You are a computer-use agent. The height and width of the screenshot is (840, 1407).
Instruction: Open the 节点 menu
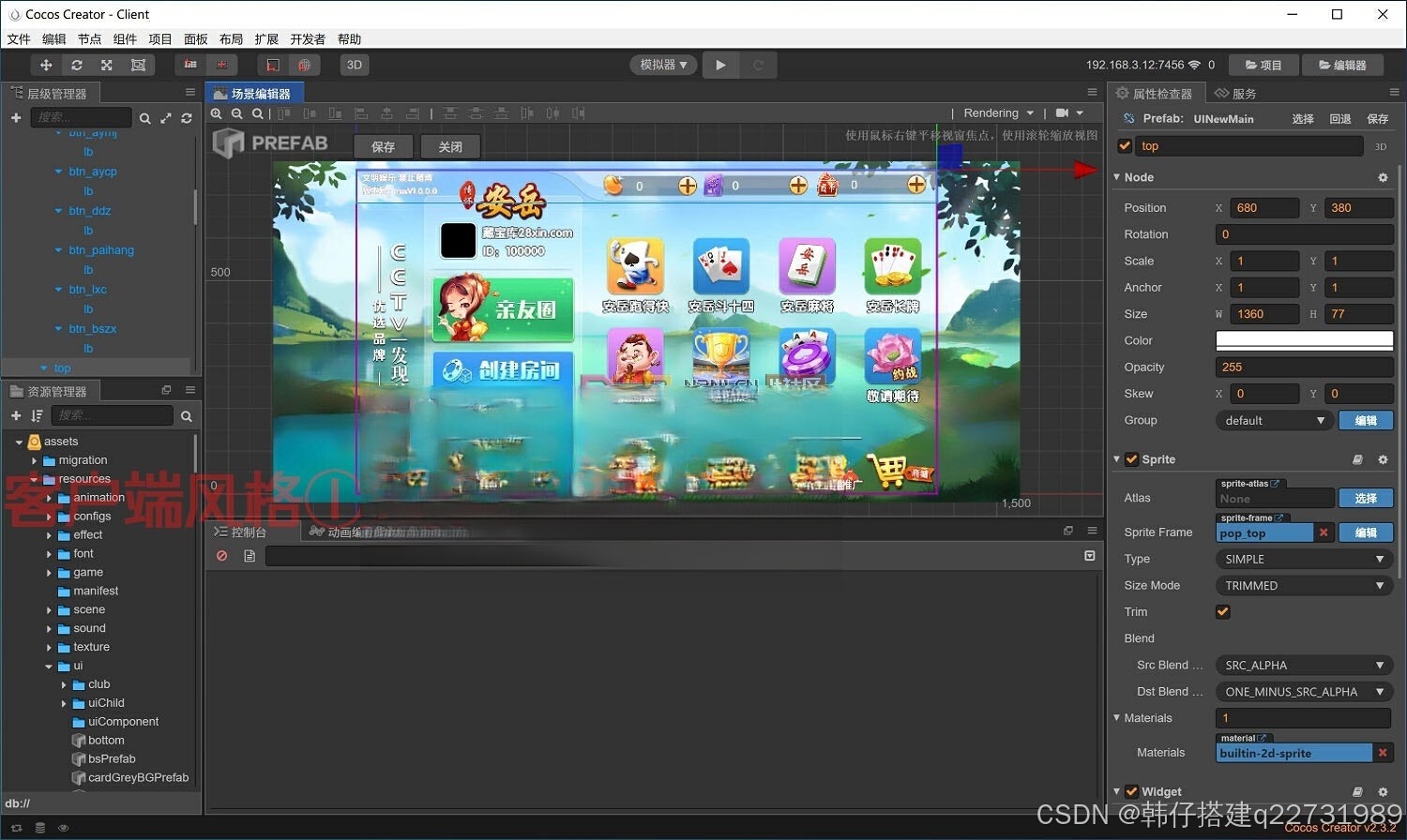89,38
